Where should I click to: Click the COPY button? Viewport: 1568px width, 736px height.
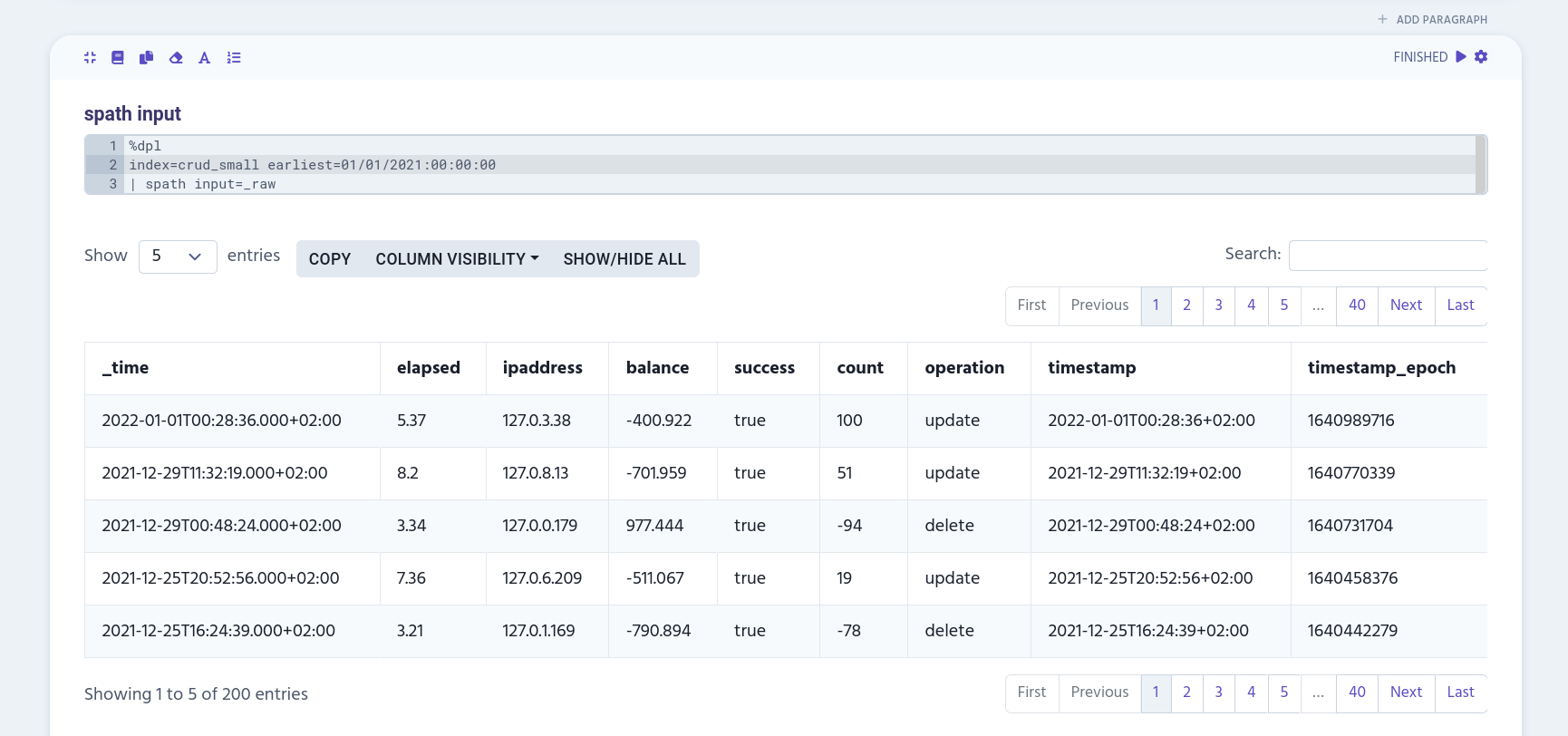(x=330, y=259)
